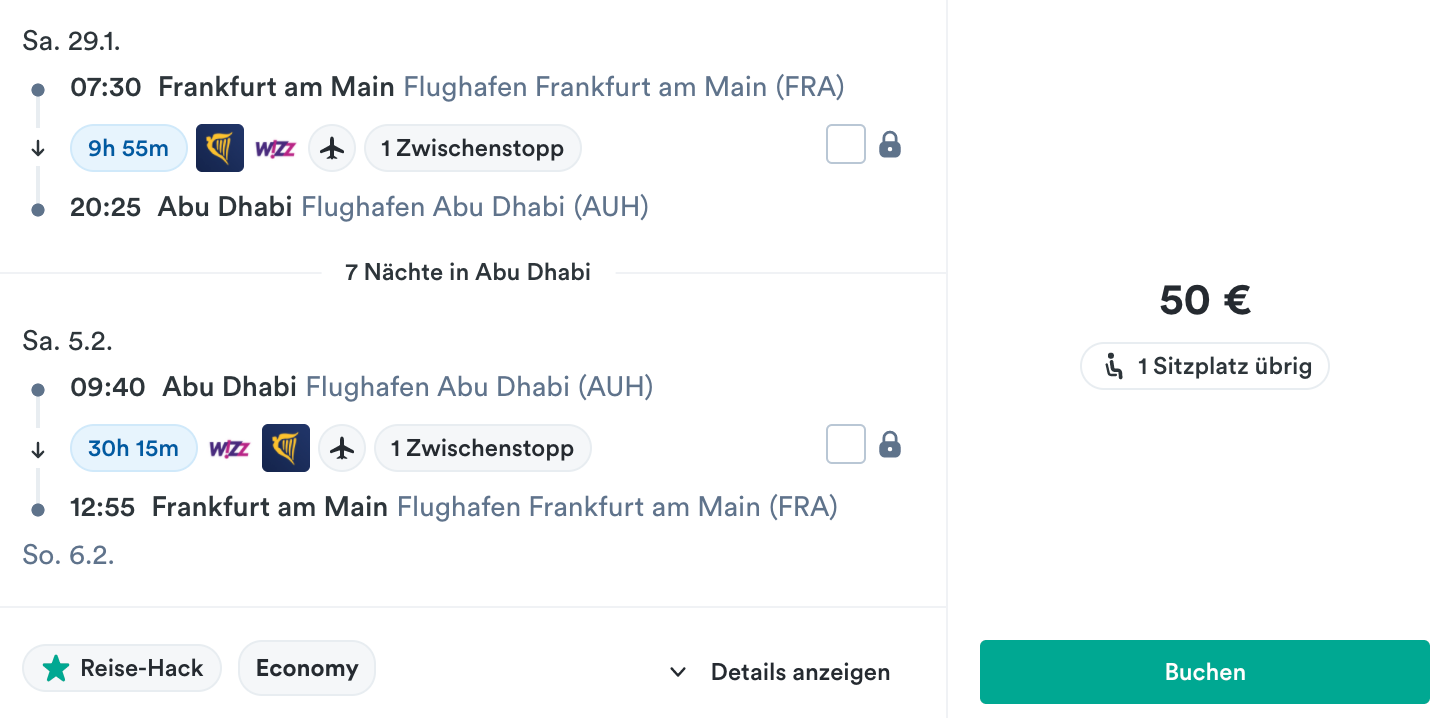Click the lock icon on return flight
The image size is (1454, 718).
tap(890, 445)
